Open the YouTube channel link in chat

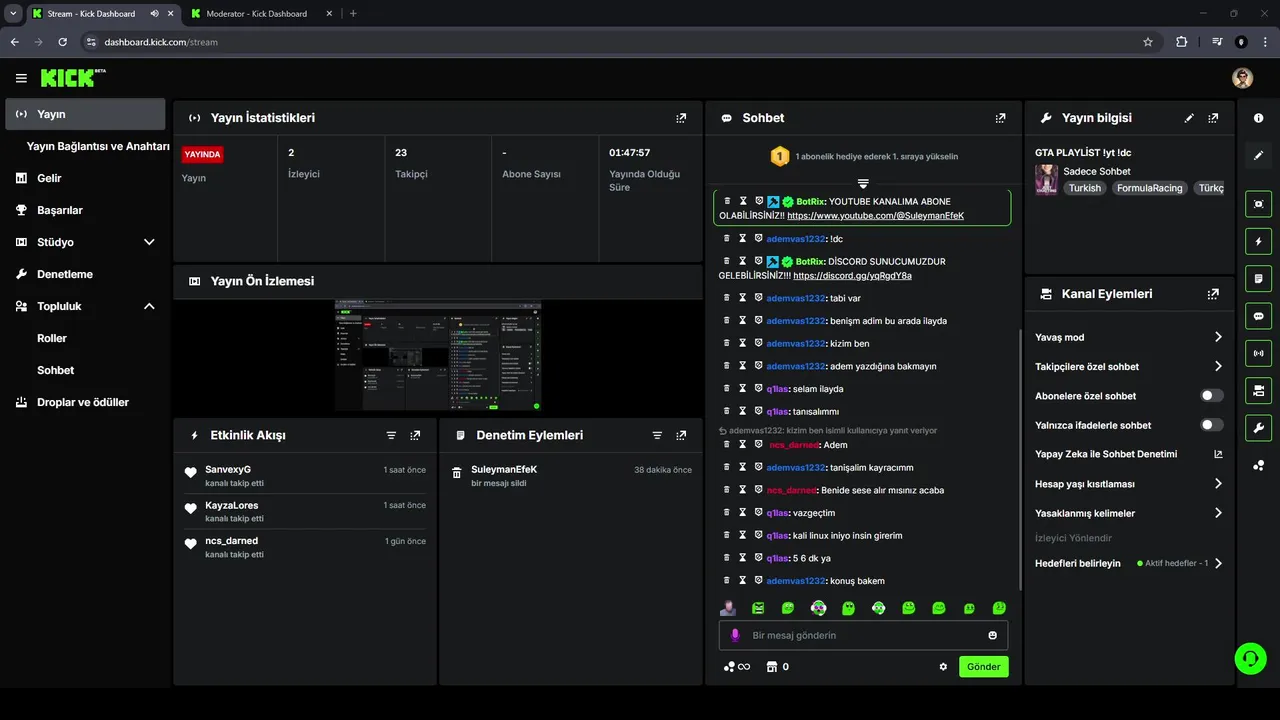875,216
